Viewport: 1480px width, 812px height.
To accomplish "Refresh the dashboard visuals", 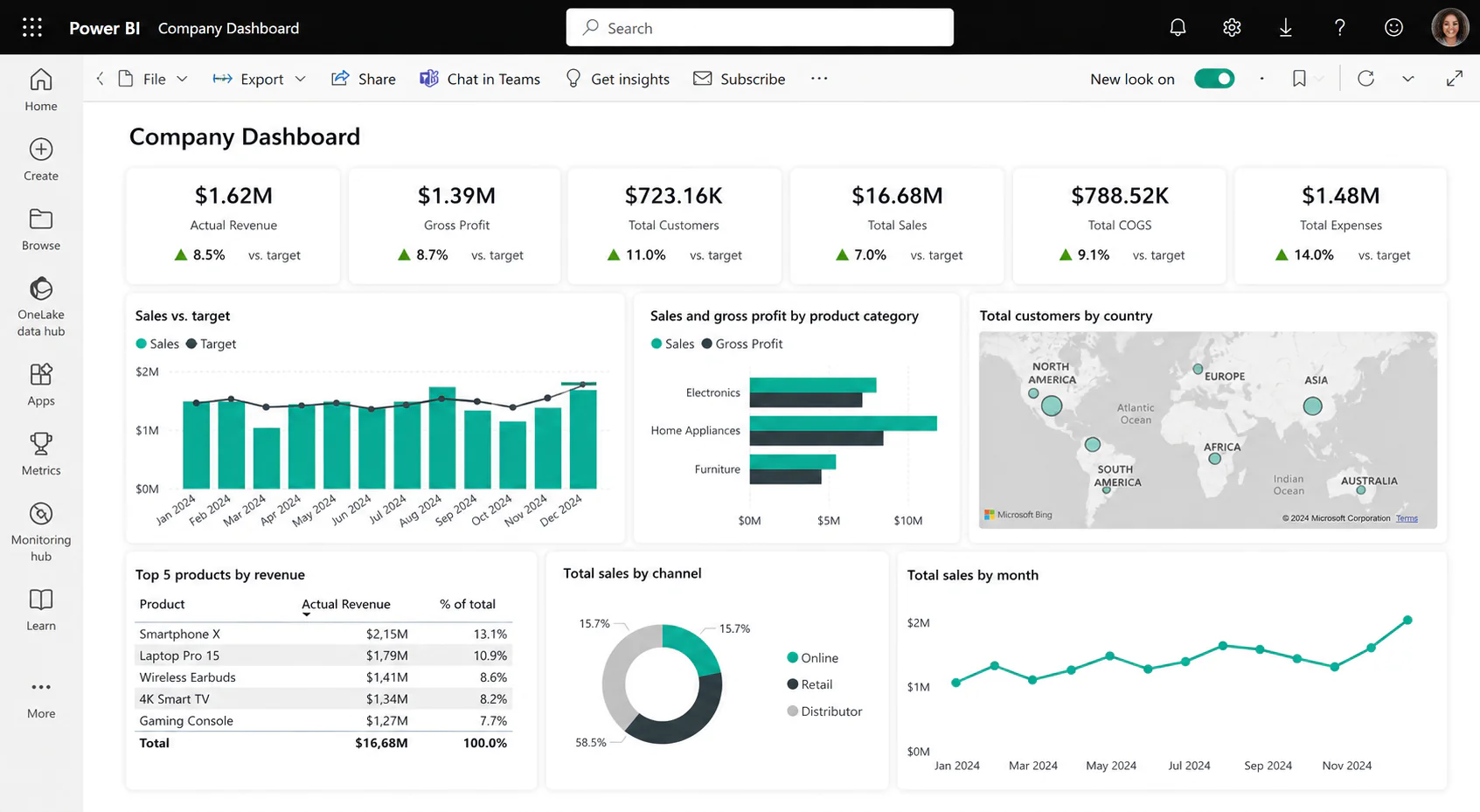I will pyautogui.click(x=1365, y=79).
